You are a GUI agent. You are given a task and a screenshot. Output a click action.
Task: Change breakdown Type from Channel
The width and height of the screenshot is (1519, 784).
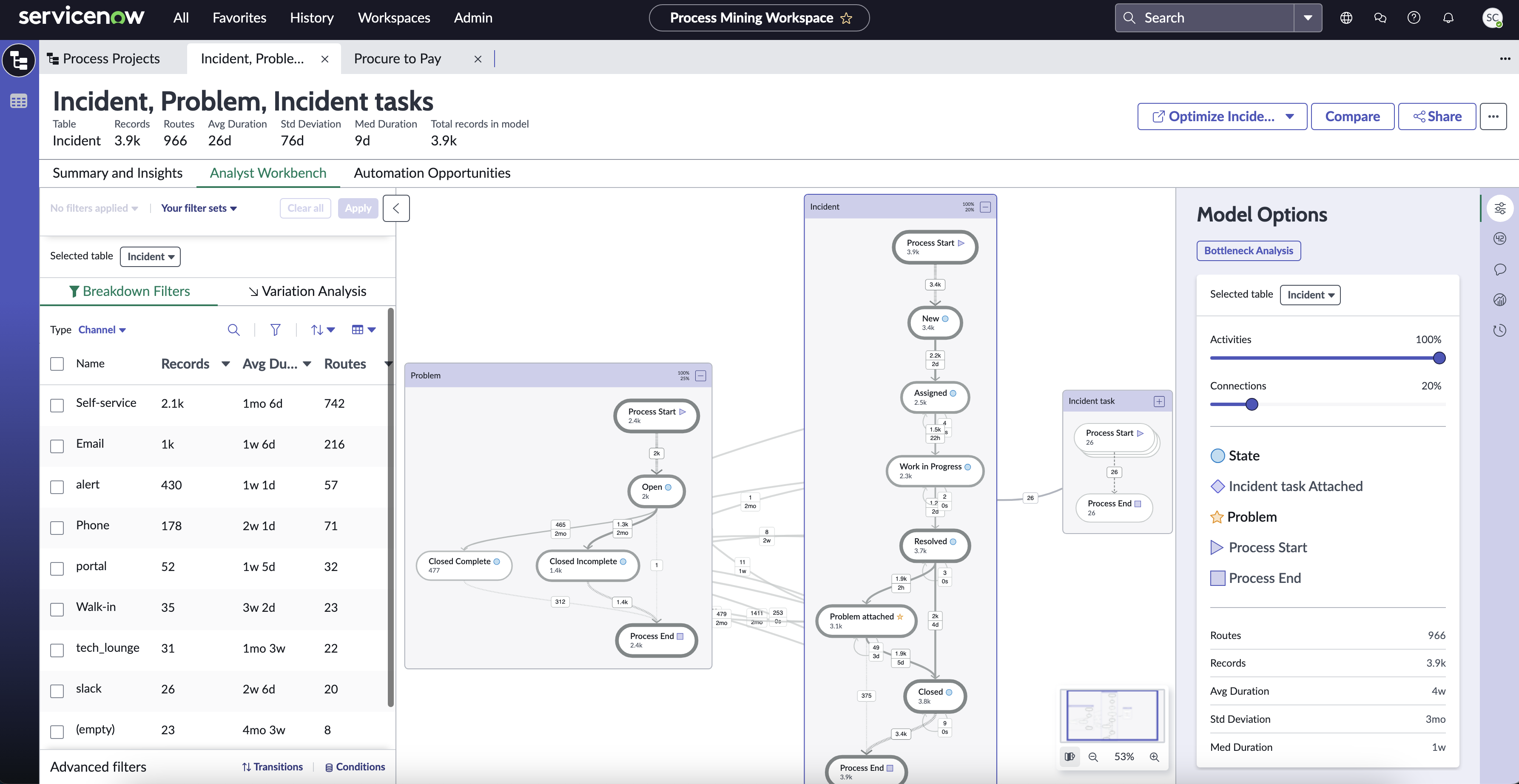[102, 330]
